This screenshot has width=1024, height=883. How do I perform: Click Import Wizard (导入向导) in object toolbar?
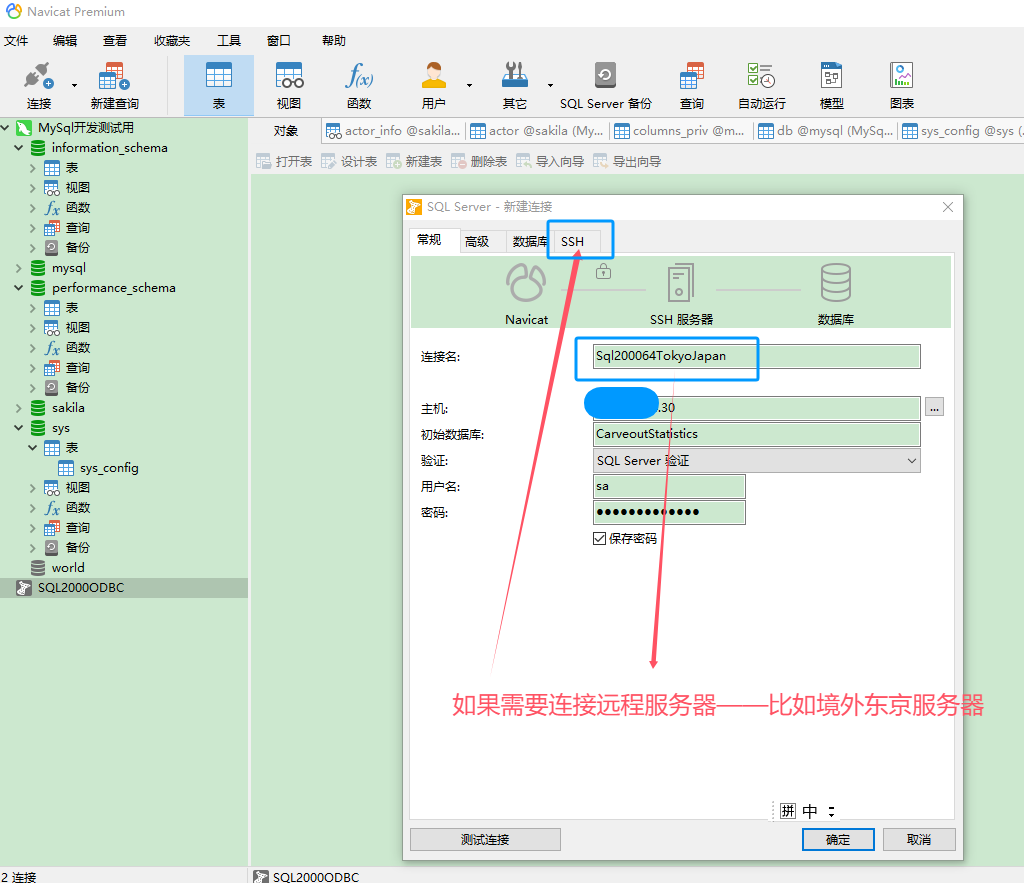550,161
